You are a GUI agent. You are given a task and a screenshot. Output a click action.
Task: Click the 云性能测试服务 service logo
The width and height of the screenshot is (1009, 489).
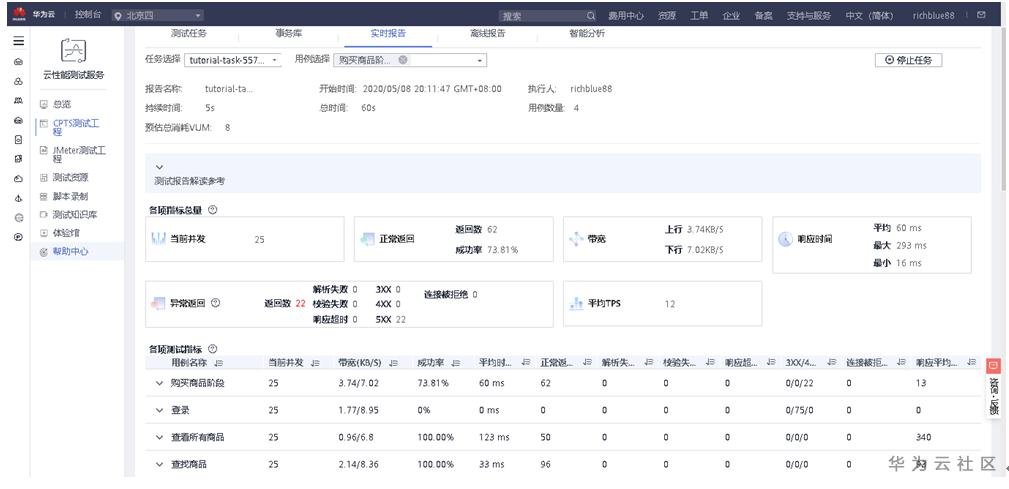click(73, 50)
